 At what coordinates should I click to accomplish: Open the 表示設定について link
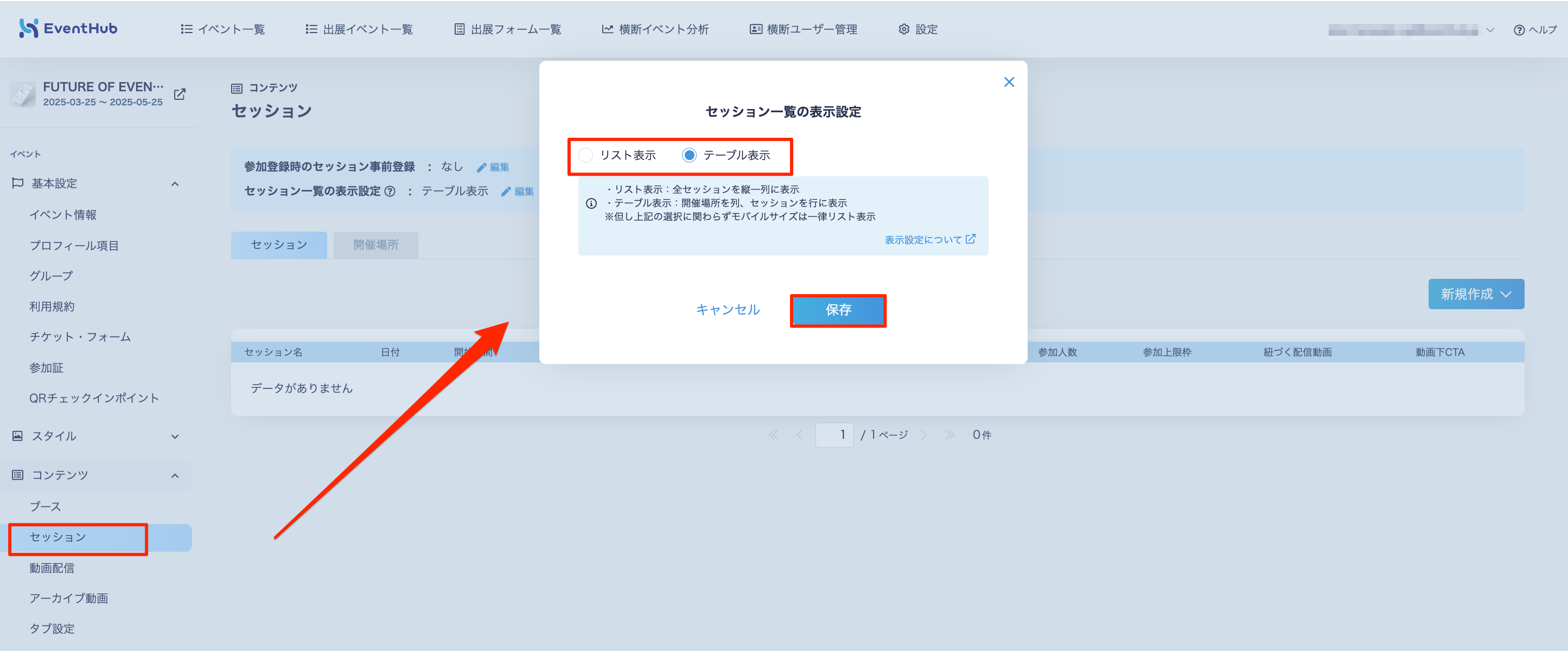coord(929,240)
